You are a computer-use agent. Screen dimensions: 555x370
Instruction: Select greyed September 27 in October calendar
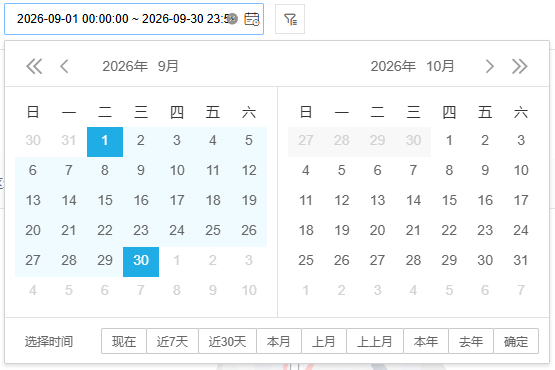[x=306, y=141]
